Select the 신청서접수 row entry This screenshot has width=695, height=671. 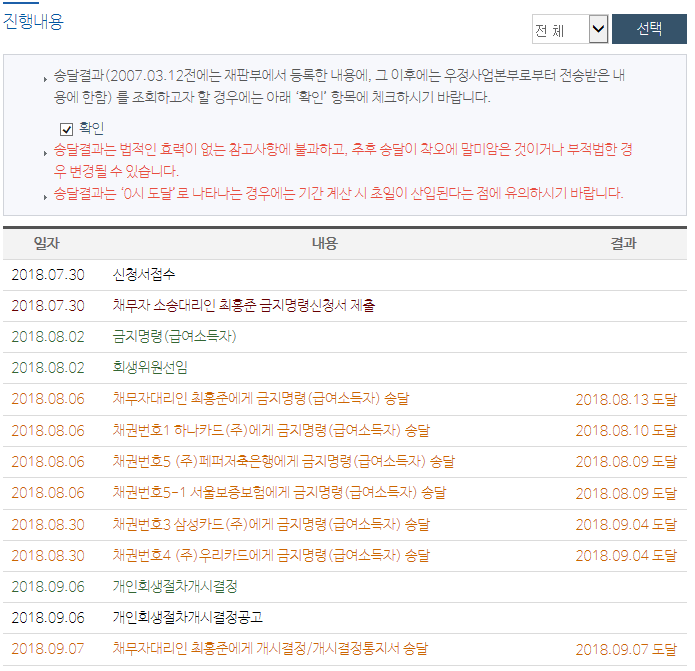[144, 274]
